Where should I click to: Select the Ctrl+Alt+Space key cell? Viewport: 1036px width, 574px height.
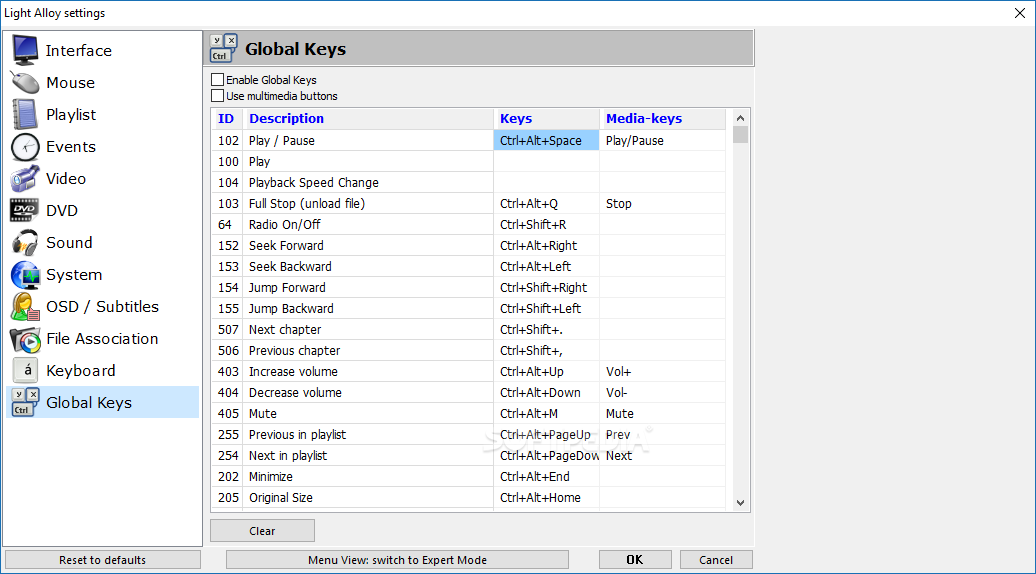pyautogui.click(x=546, y=141)
